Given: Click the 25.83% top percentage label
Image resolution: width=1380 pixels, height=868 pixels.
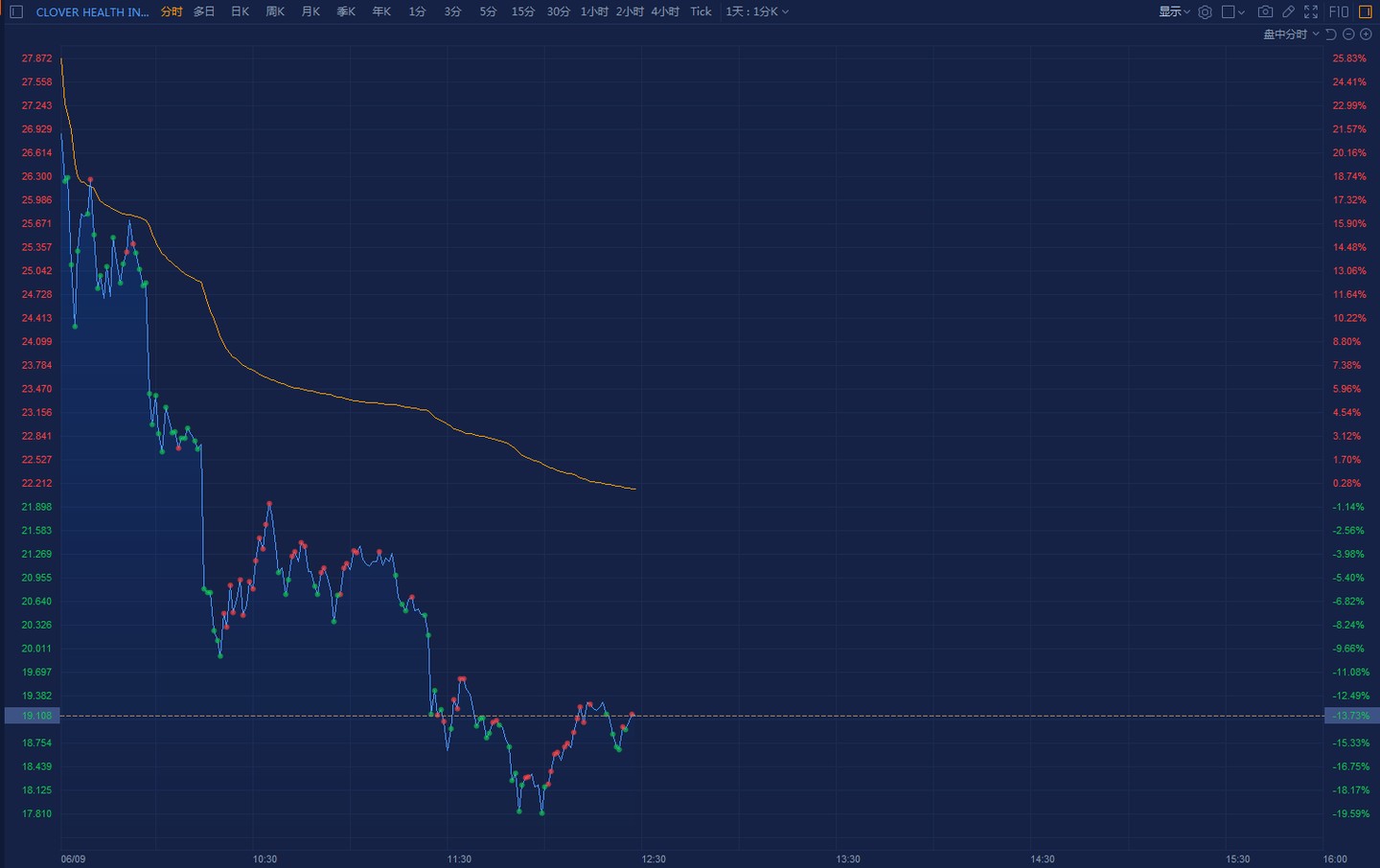Looking at the screenshot, I should point(1349,58).
